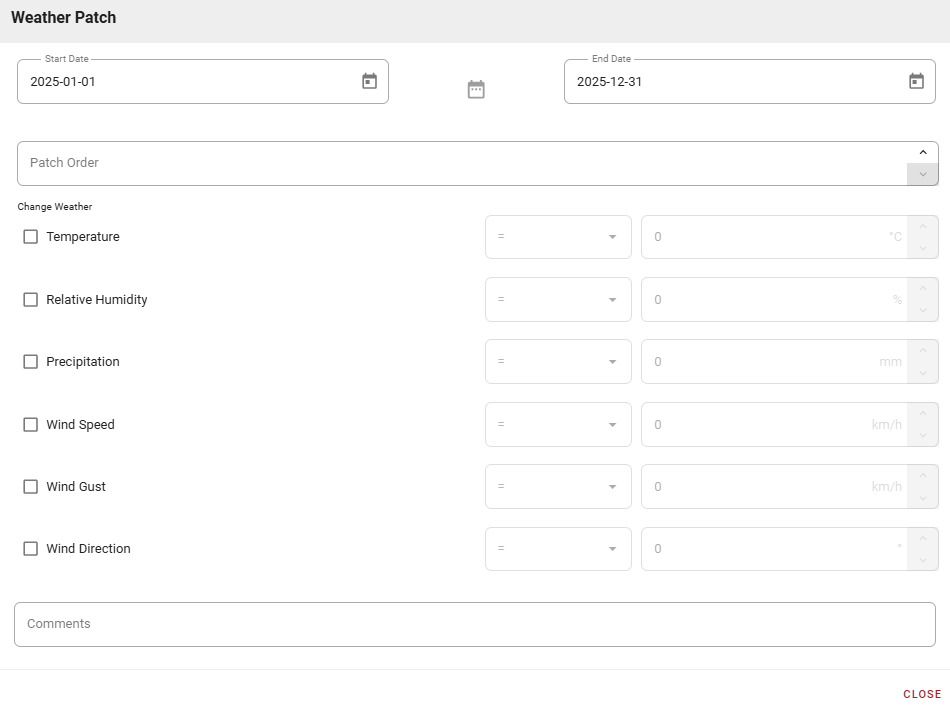Expand the Precipitation operator dropdown
The height and width of the screenshot is (712, 950).
(x=558, y=362)
